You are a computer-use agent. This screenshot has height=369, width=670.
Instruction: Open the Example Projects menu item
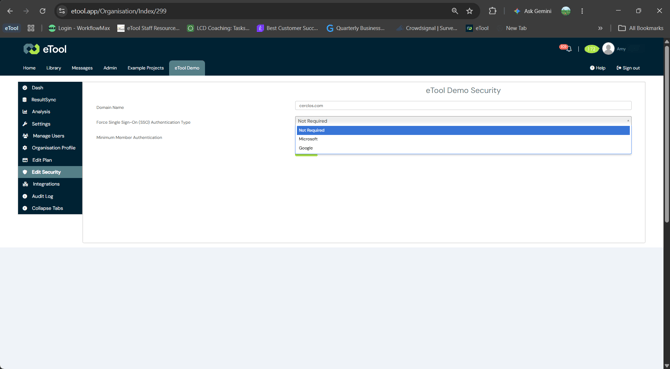(x=146, y=68)
